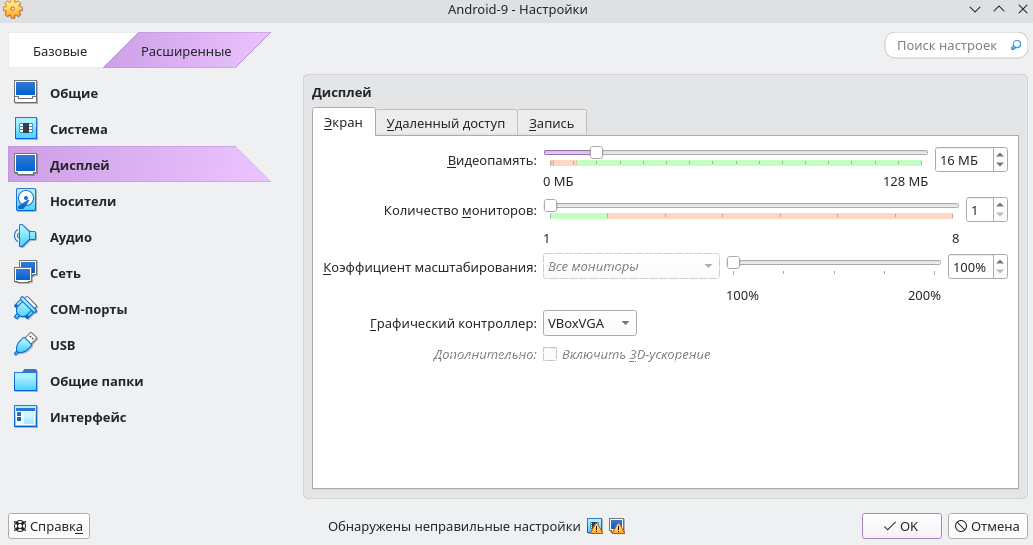The width and height of the screenshot is (1033, 545).
Task: Click the Видеопамять slider handle
Action: (596, 152)
